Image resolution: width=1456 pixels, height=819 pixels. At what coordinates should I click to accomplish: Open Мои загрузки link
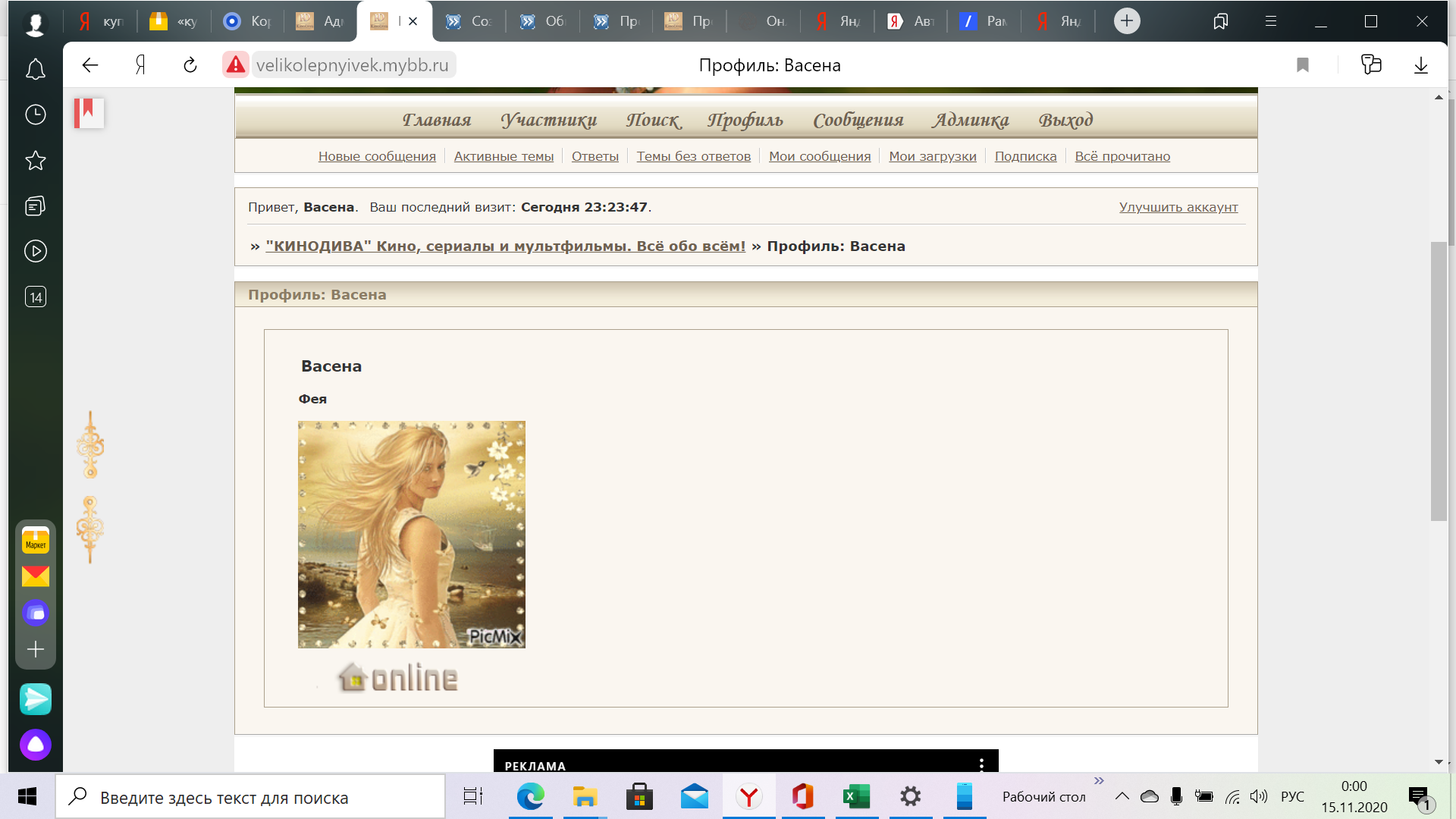933,156
